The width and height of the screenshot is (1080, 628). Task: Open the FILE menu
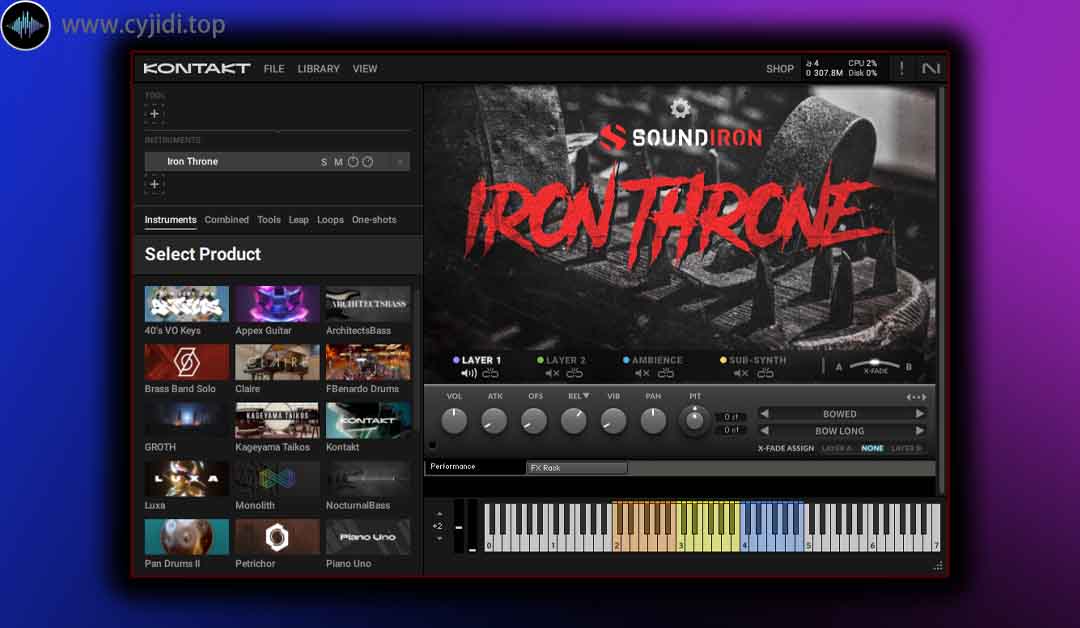coord(274,69)
